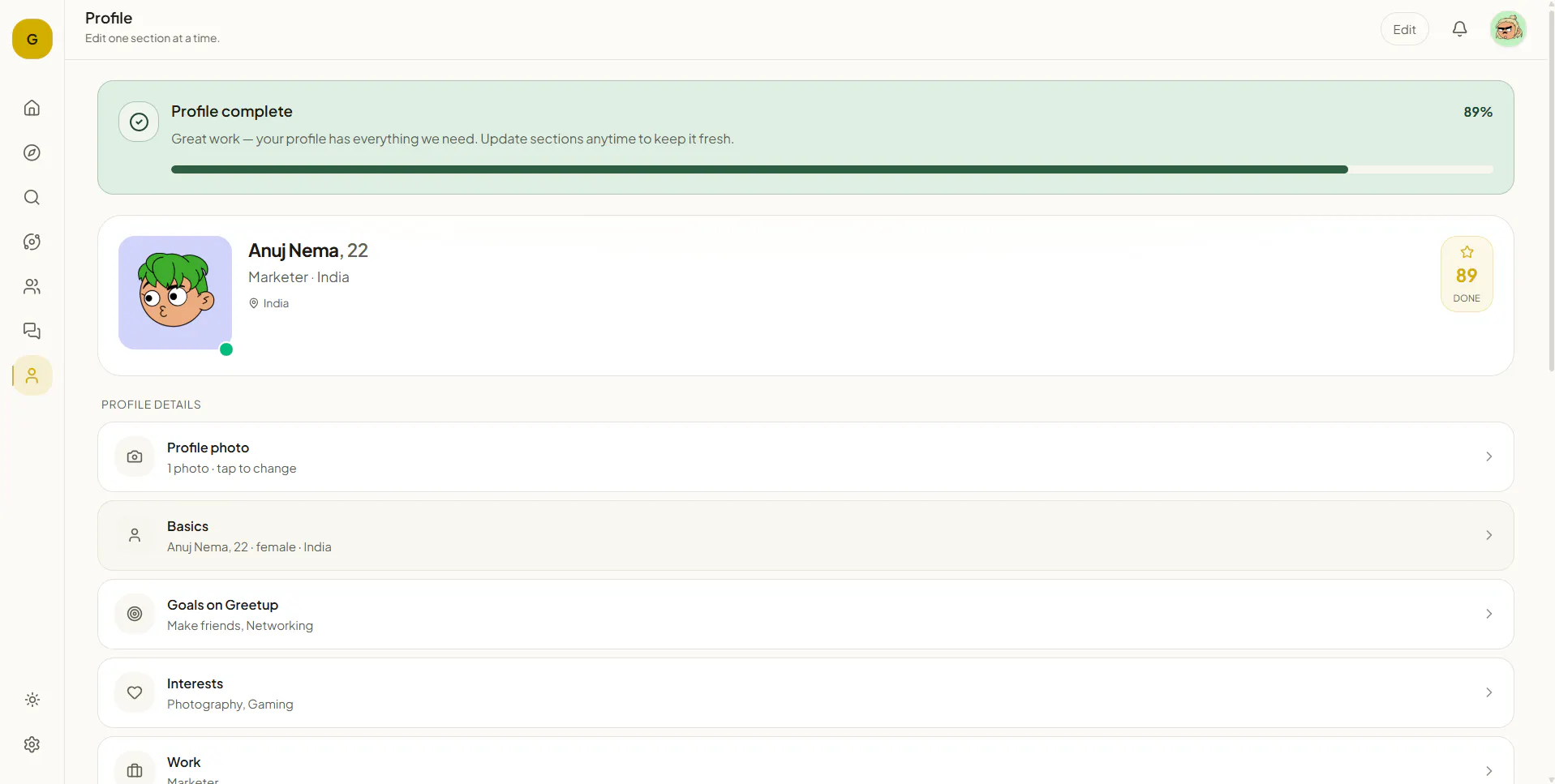
Task: Click the briefcase icon for Work
Action: tap(135, 770)
